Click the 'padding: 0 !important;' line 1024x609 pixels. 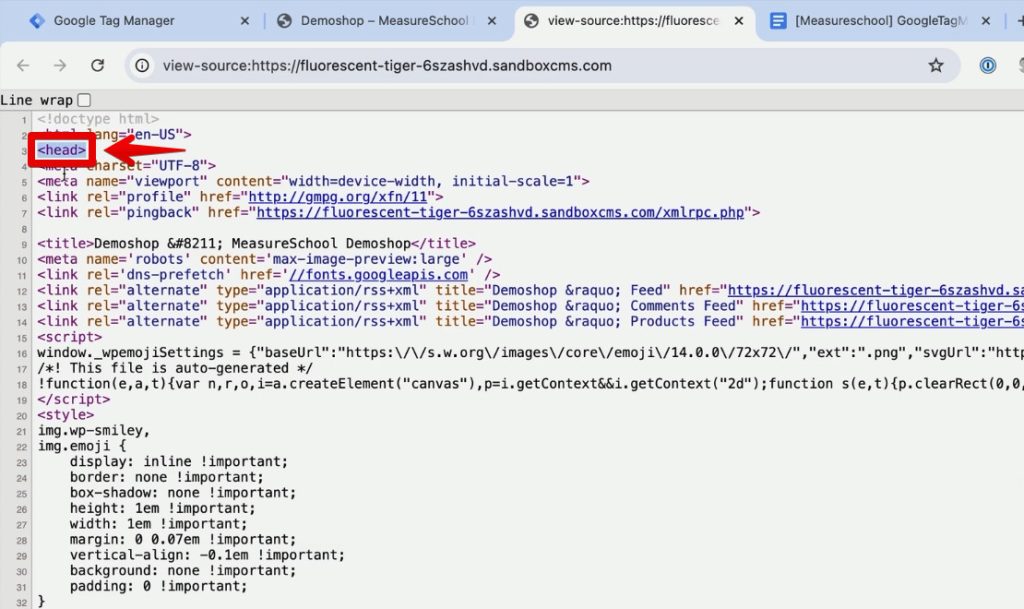tap(158, 586)
